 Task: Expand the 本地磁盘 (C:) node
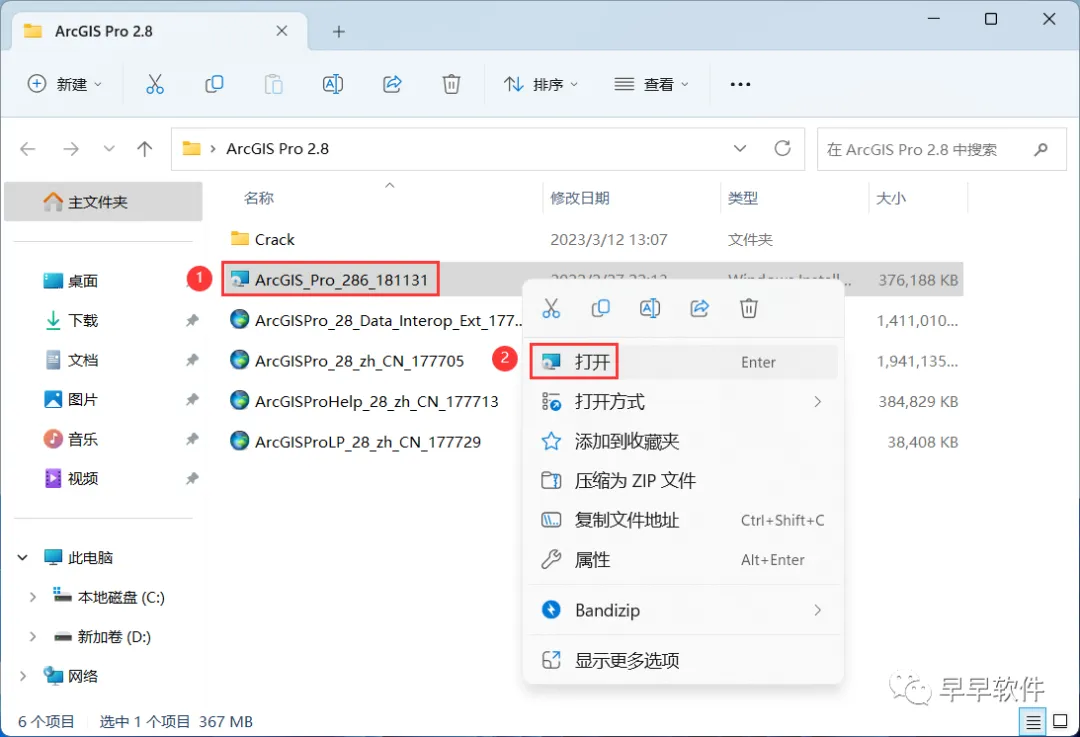point(32,597)
